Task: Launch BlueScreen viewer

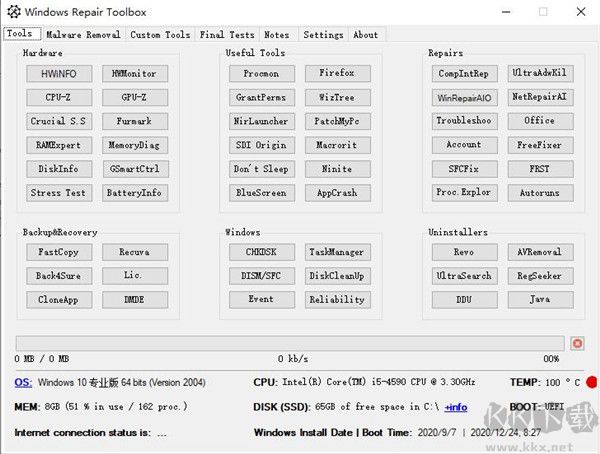Action: pyautogui.click(x=262, y=193)
